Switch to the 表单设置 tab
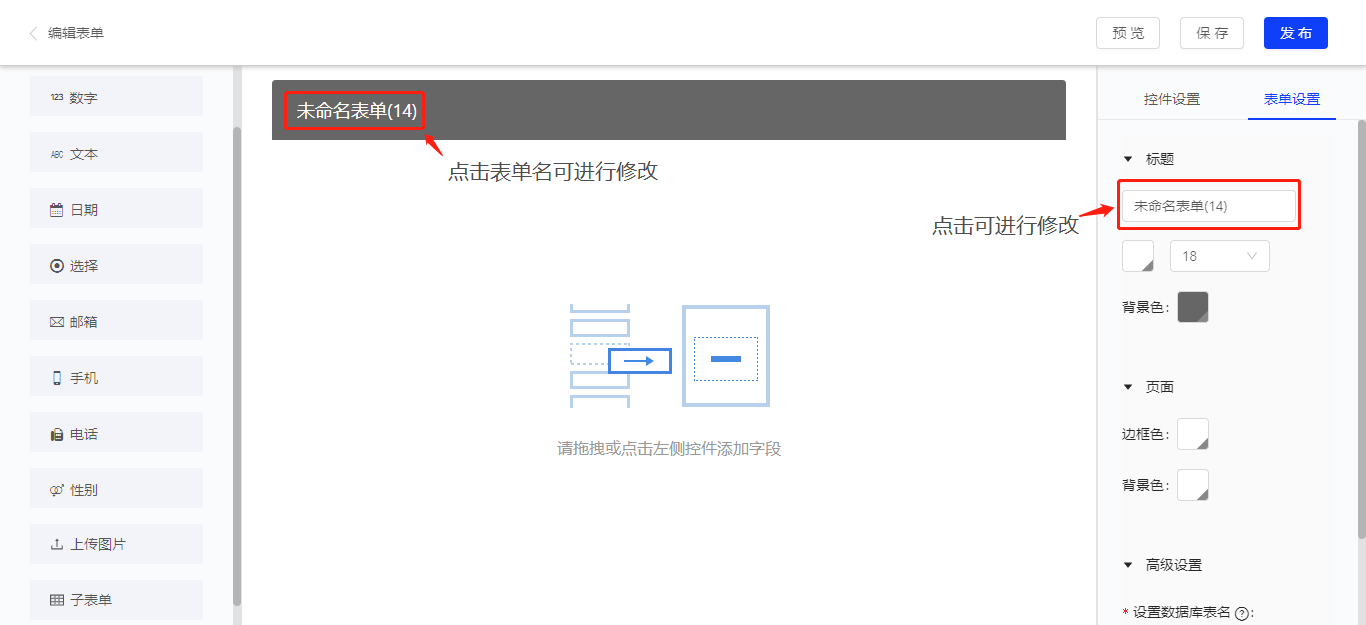The height and width of the screenshot is (625, 1366). pyautogui.click(x=1291, y=99)
